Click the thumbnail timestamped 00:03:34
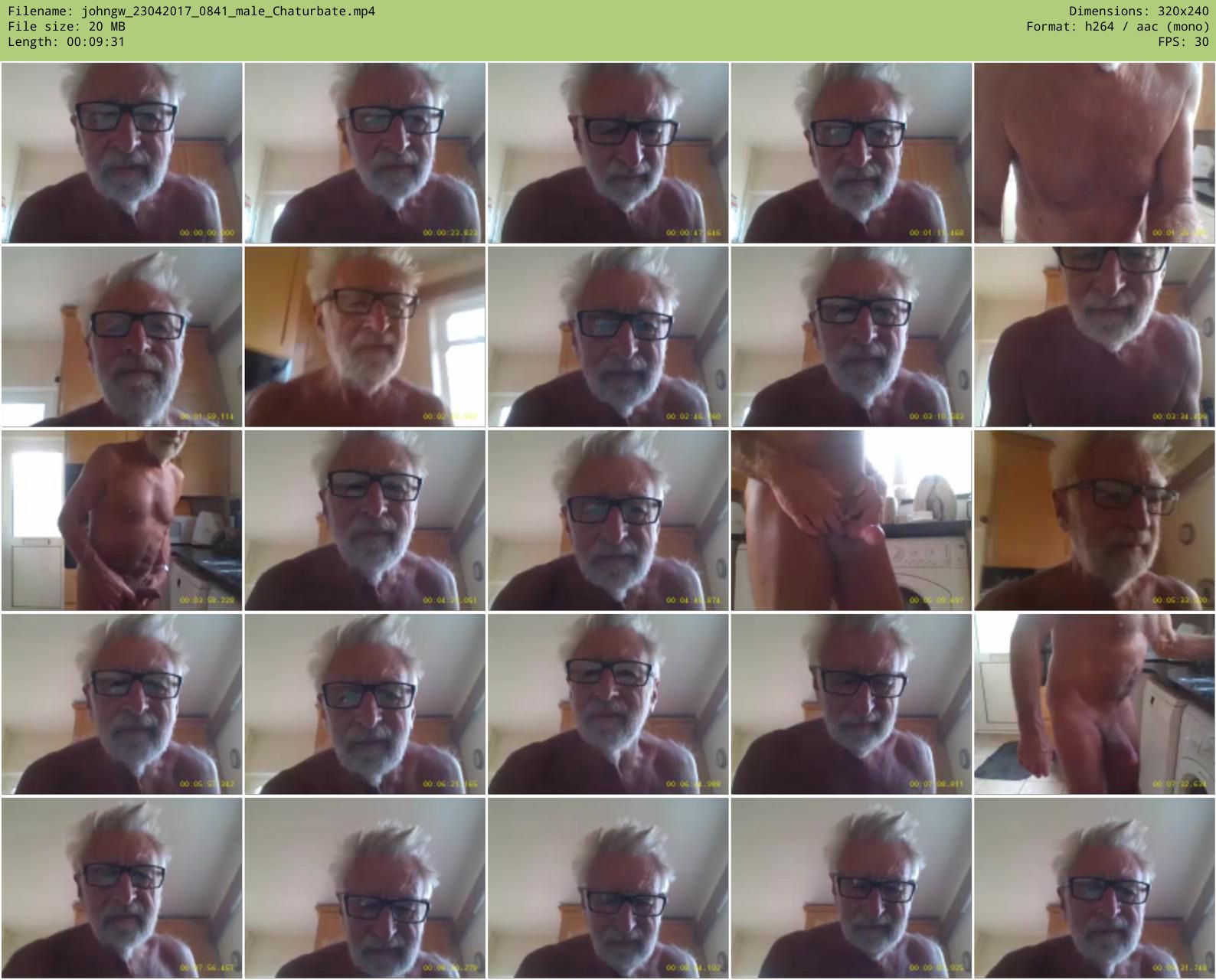 point(1094,337)
